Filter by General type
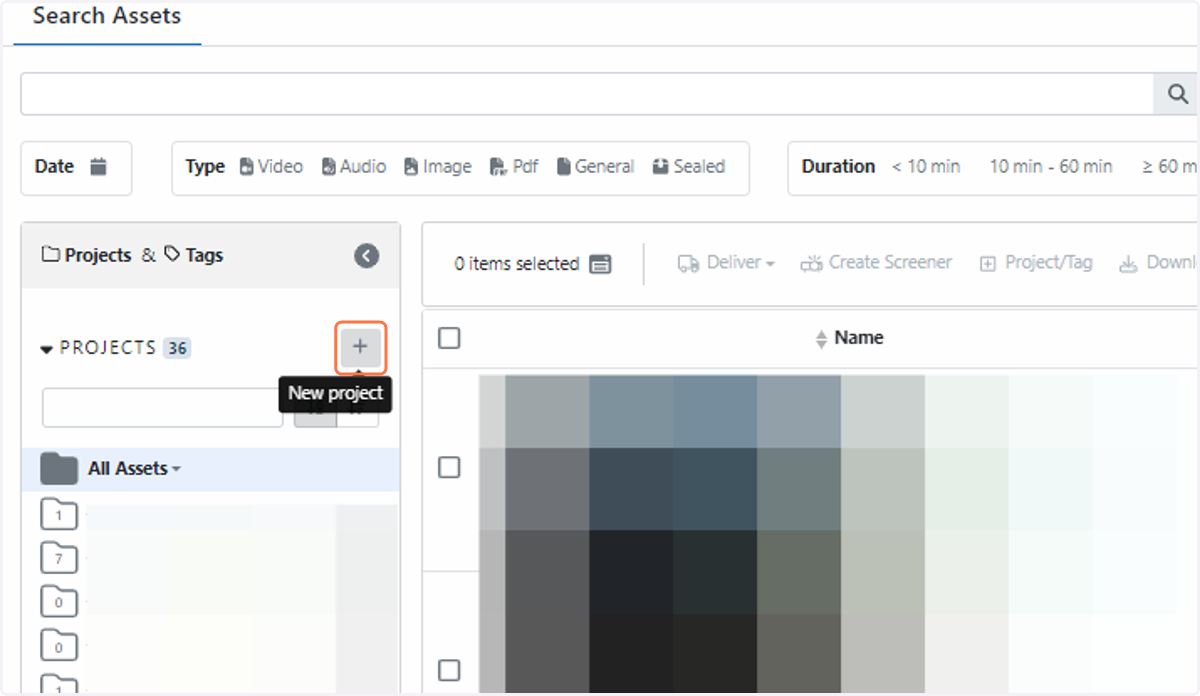Screen dimensions: 1200x696 (x=596, y=167)
